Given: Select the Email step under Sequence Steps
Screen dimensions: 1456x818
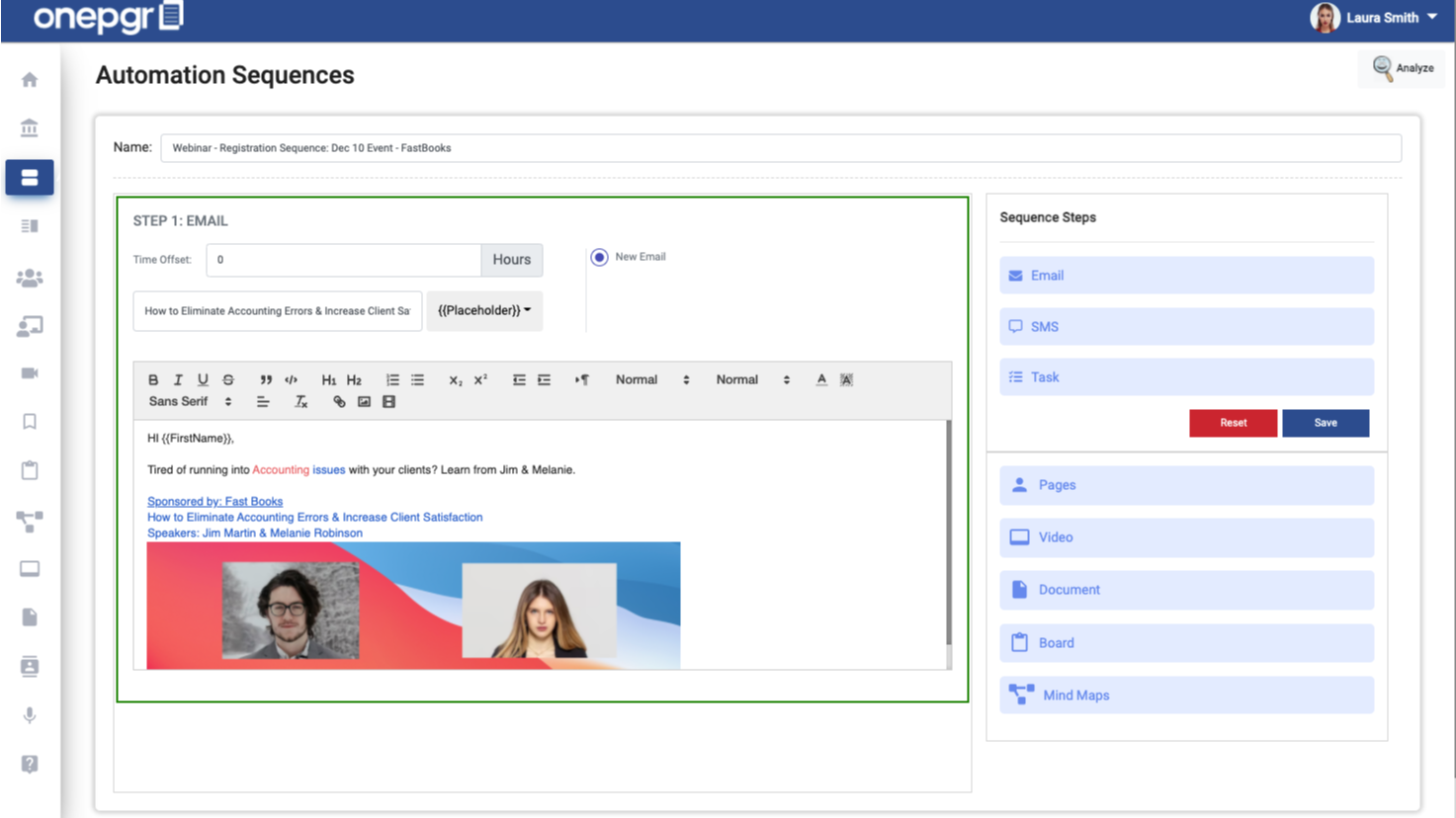Looking at the screenshot, I should pyautogui.click(x=1185, y=276).
